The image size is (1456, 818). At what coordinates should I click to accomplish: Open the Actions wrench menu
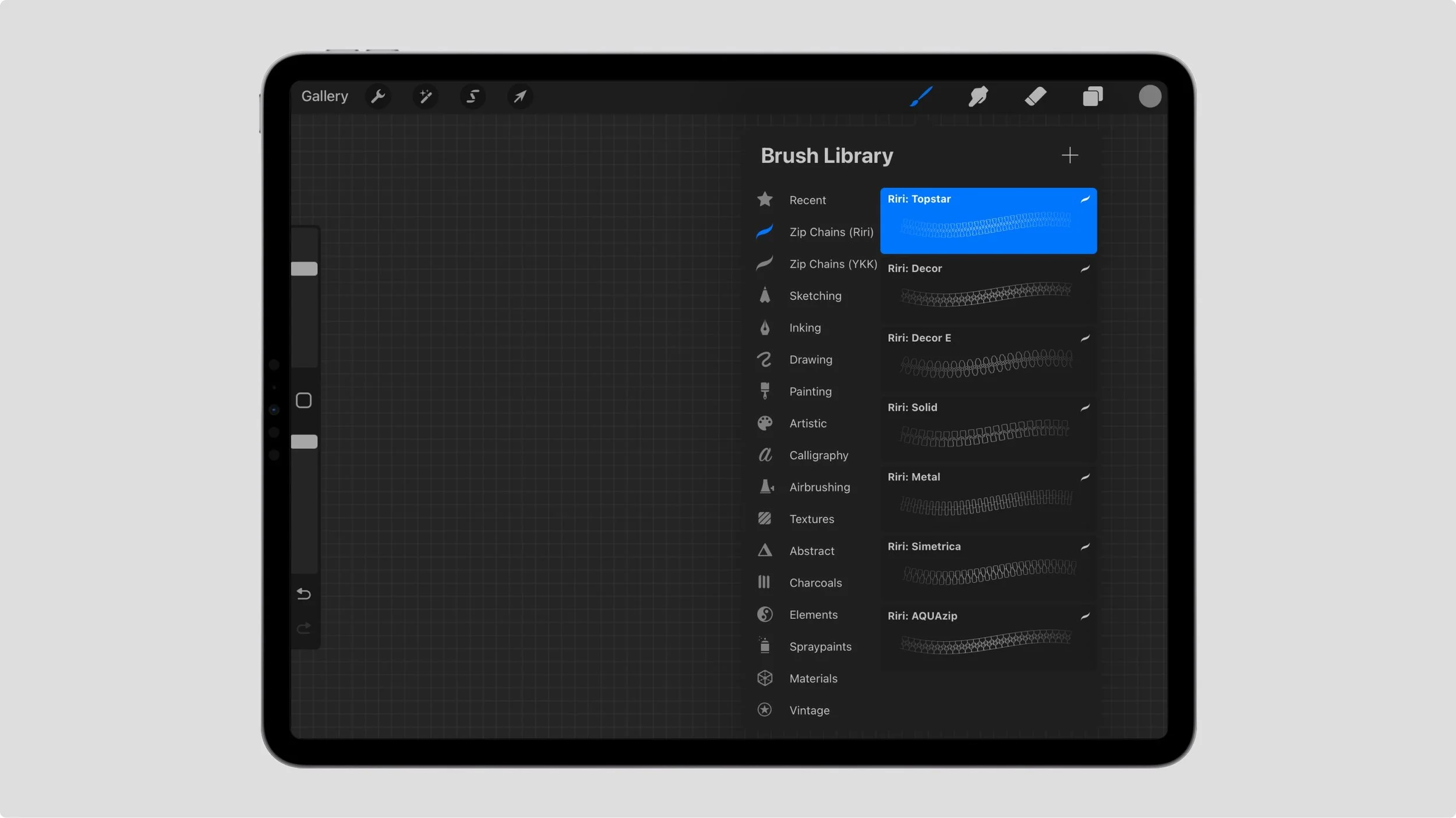(x=378, y=96)
